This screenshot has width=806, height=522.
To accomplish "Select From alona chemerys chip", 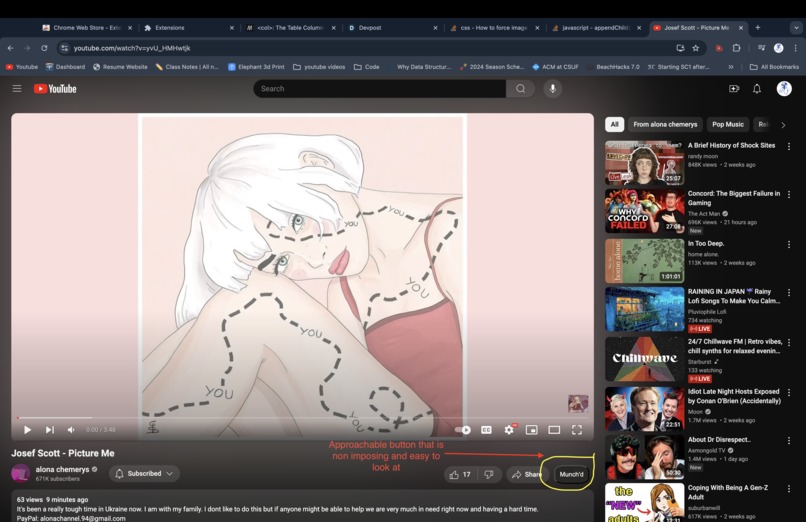I will 665,124.
